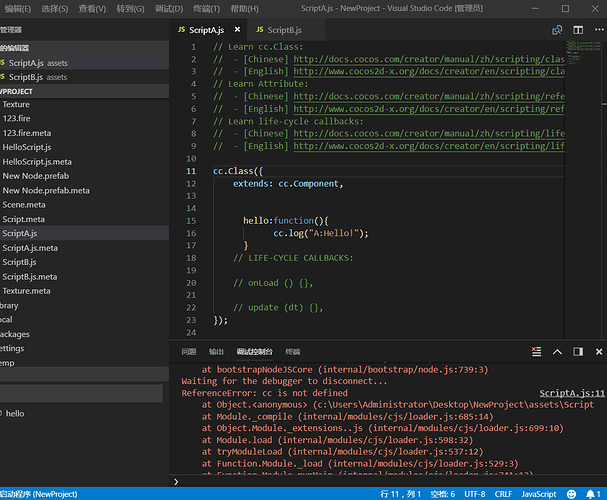
Task: Expand the Texture folder in explorer
Action: point(16,104)
